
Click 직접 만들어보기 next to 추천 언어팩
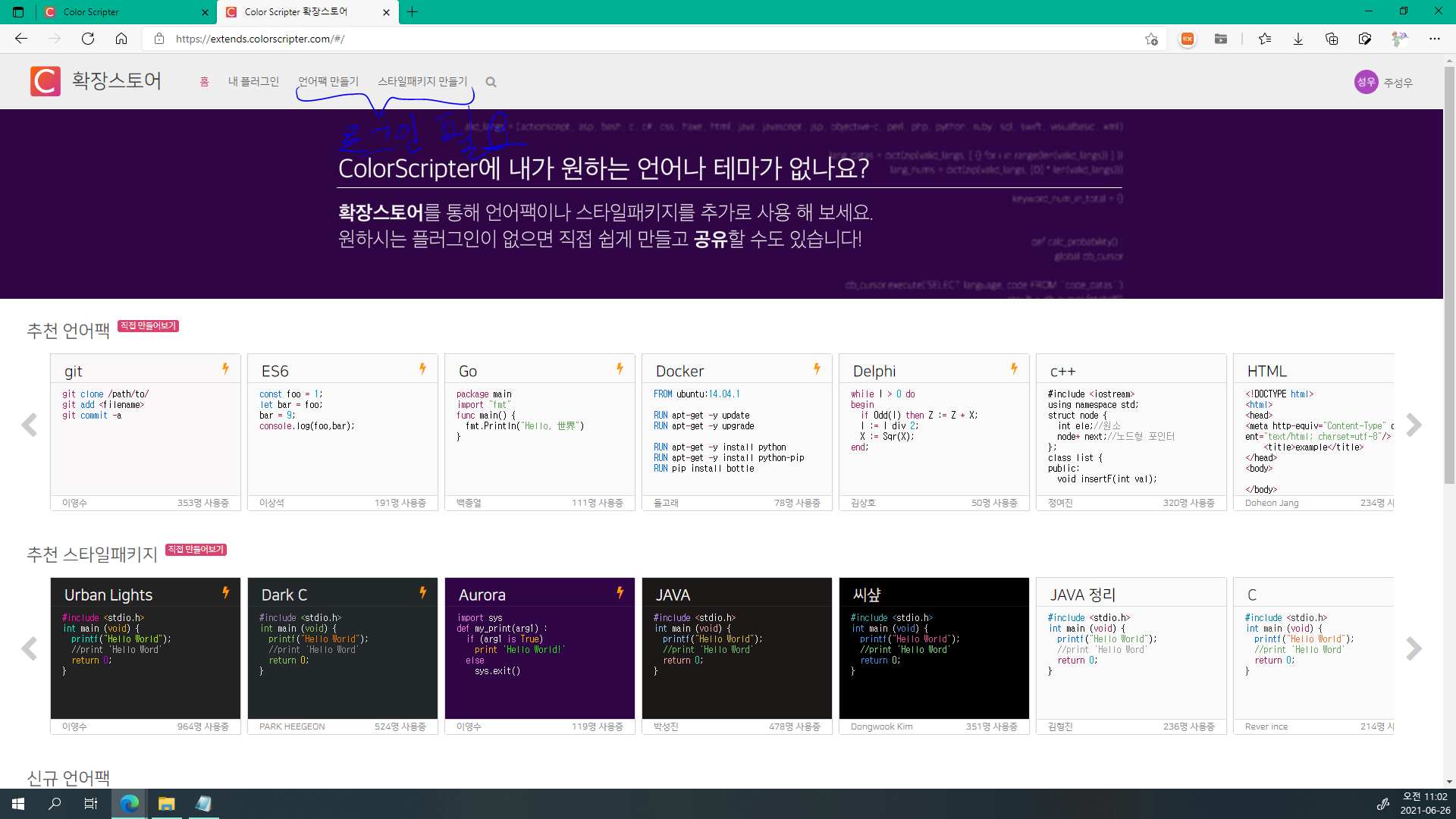[x=149, y=325]
